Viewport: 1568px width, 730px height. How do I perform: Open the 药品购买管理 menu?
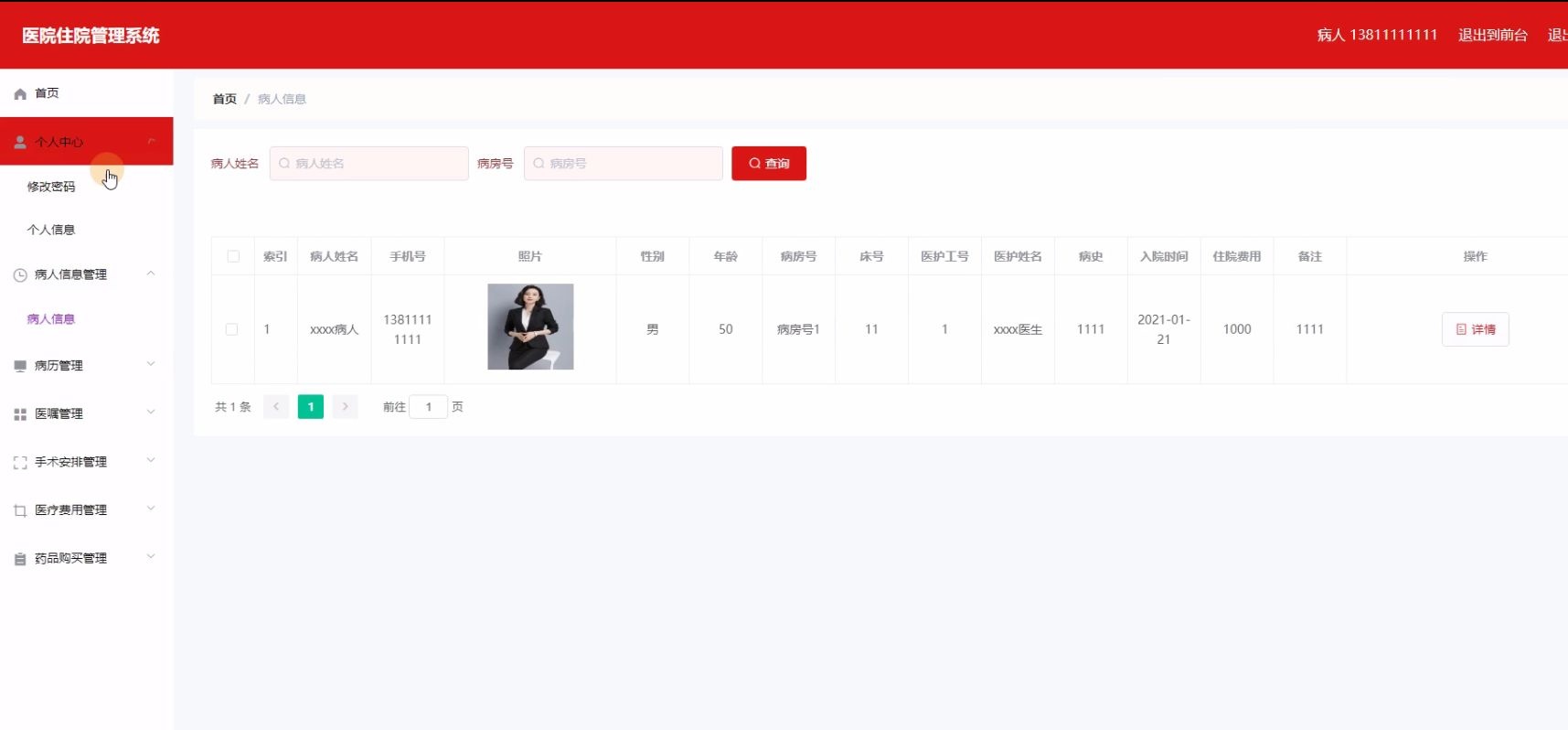click(87, 558)
